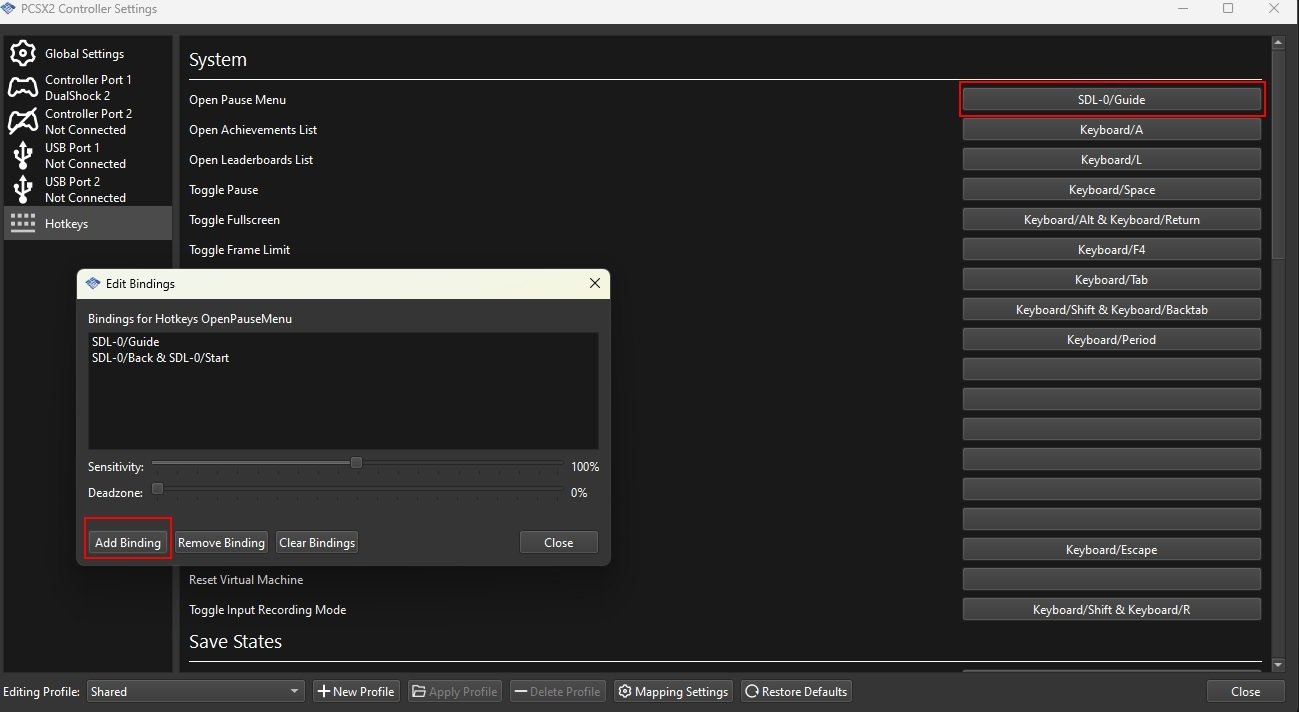Open USB Port 1 settings
Viewport: 1299px width, 712px height.
coord(87,156)
